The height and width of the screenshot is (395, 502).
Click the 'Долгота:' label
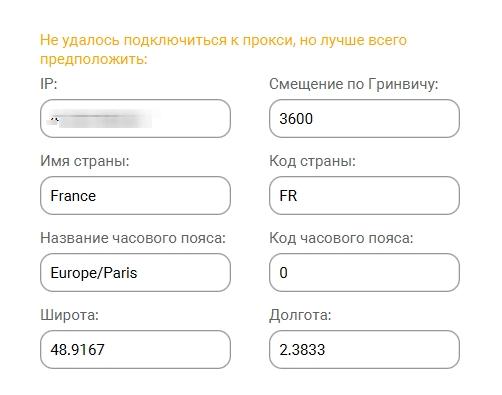(x=300, y=315)
